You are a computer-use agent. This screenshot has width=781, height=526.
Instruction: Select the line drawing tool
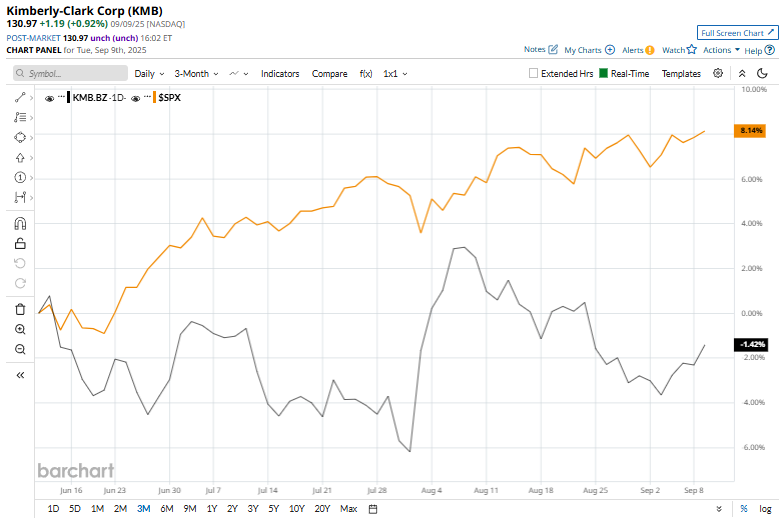click(x=20, y=98)
